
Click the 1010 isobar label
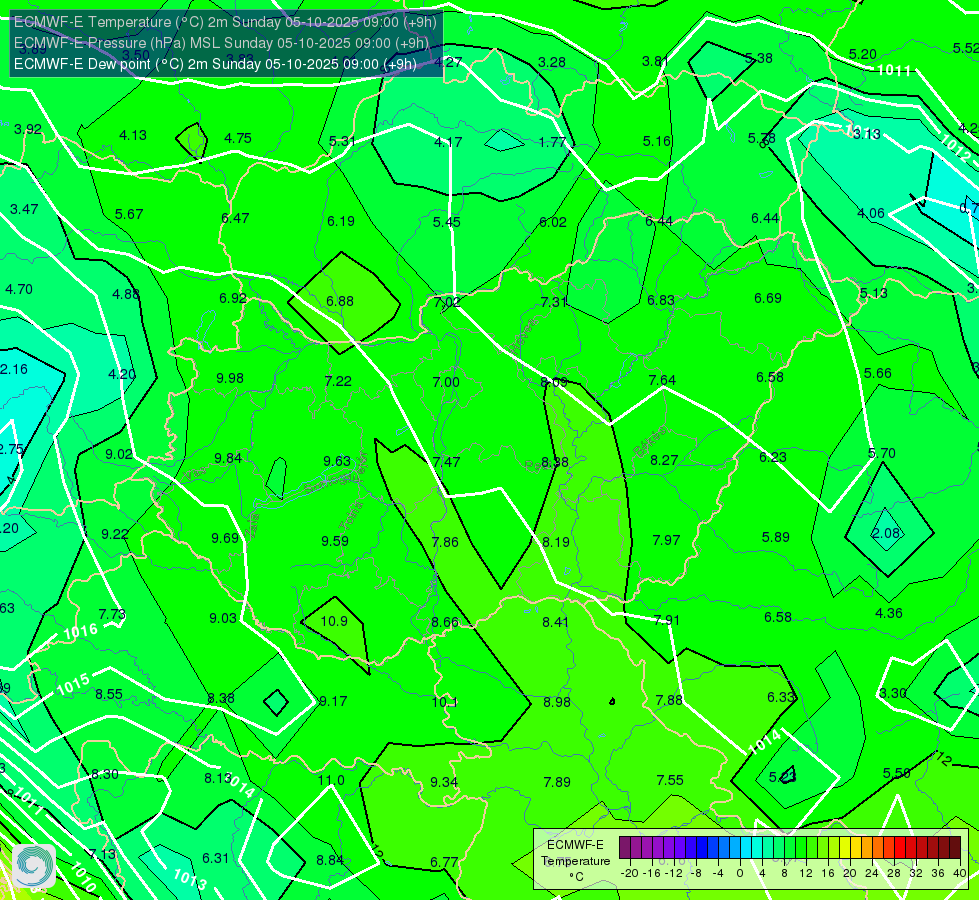[82, 878]
